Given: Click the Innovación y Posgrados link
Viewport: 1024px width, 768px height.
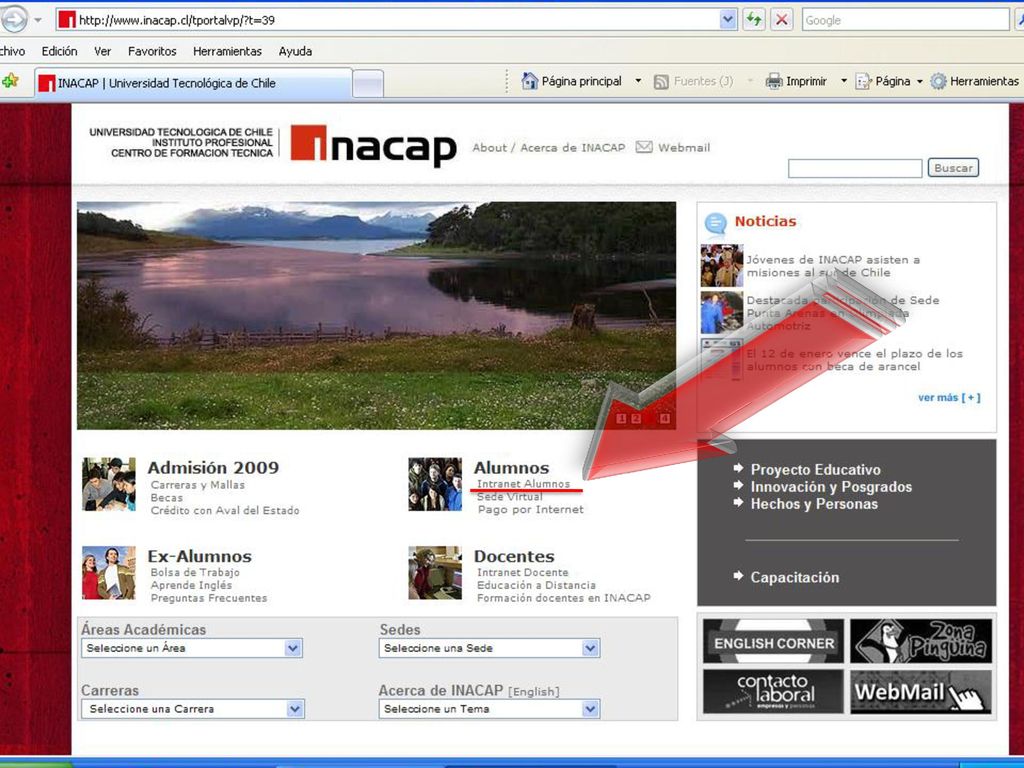Looking at the screenshot, I should [x=831, y=487].
